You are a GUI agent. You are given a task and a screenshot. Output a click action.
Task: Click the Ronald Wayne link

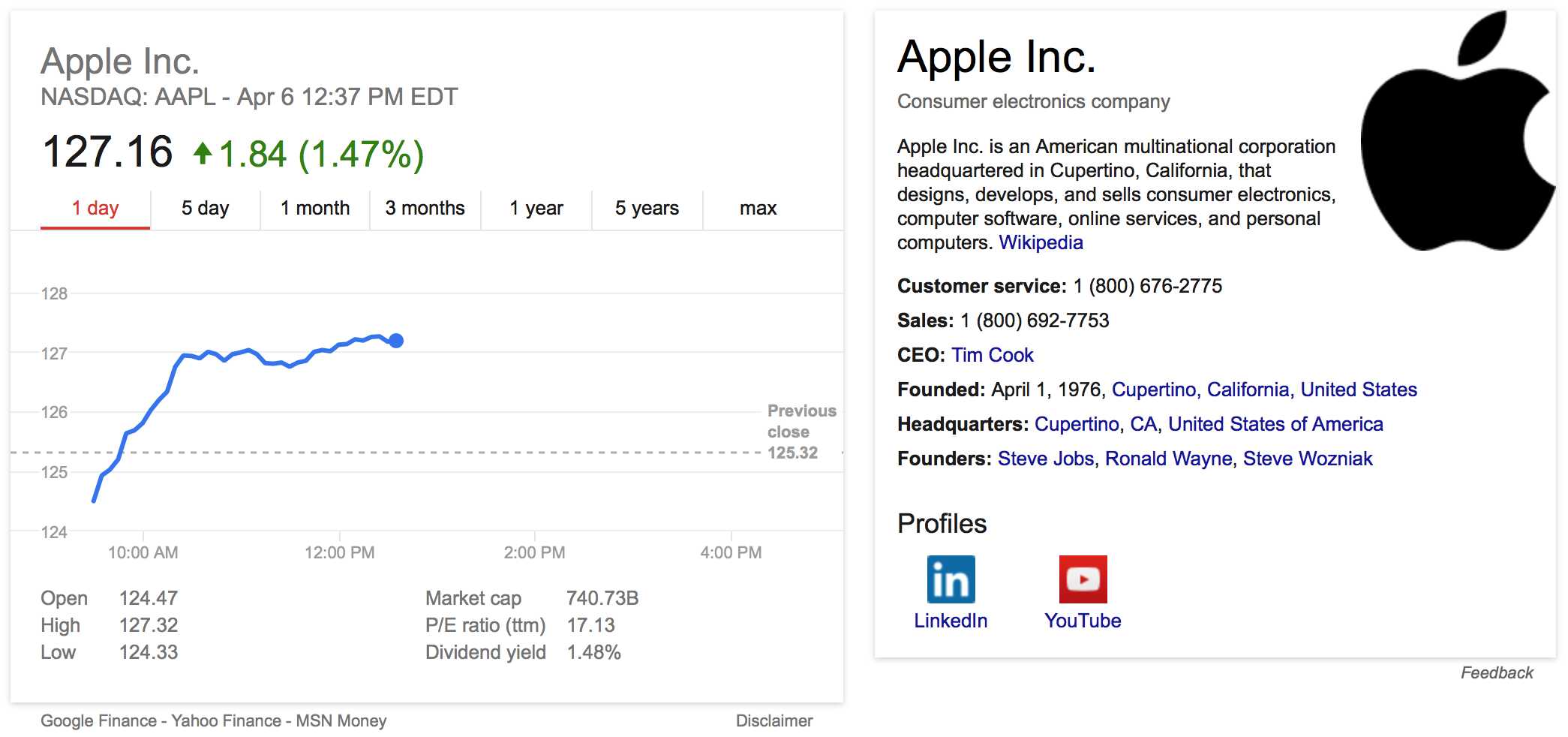pos(1168,459)
